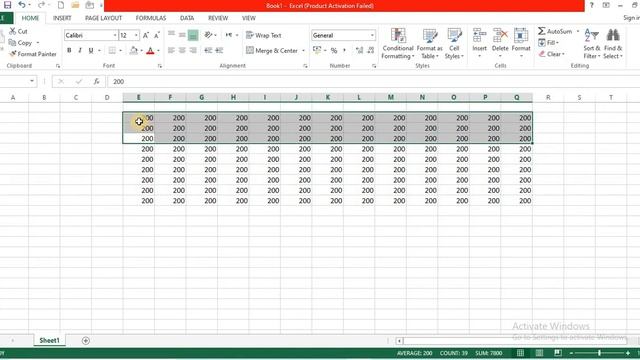Open the font size dropdown
Viewport: 640px width, 360px height.
point(136,36)
